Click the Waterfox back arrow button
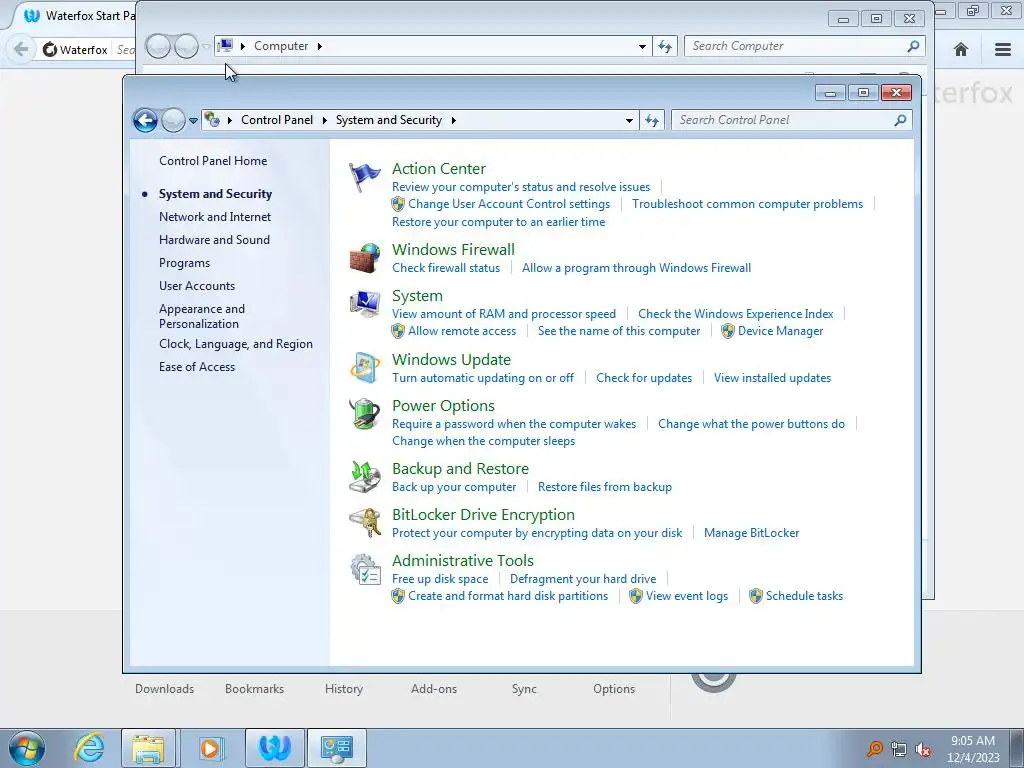This screenshot has height=768, width=1024. [21, 49]
